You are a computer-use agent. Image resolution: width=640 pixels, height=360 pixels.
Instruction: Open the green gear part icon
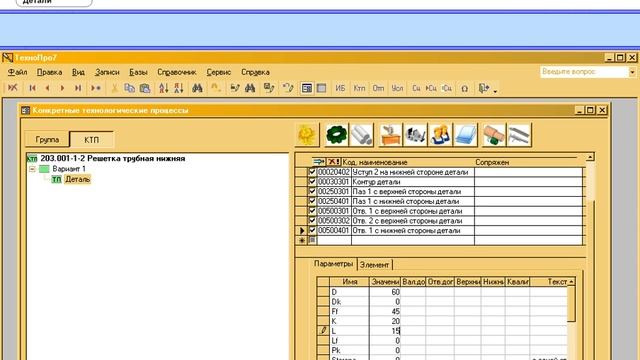pos(337,135)
